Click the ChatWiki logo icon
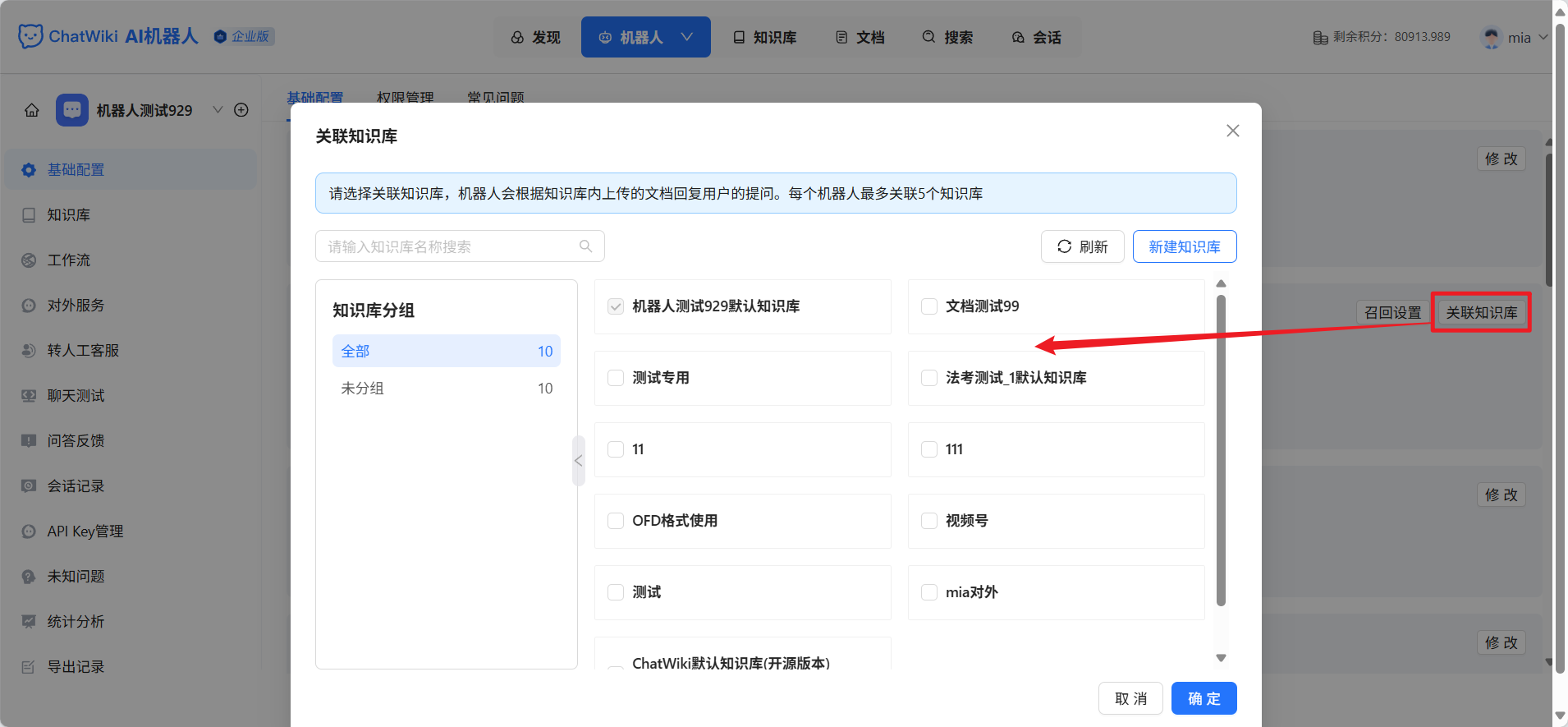The image size is (1568, 727). 30,36
